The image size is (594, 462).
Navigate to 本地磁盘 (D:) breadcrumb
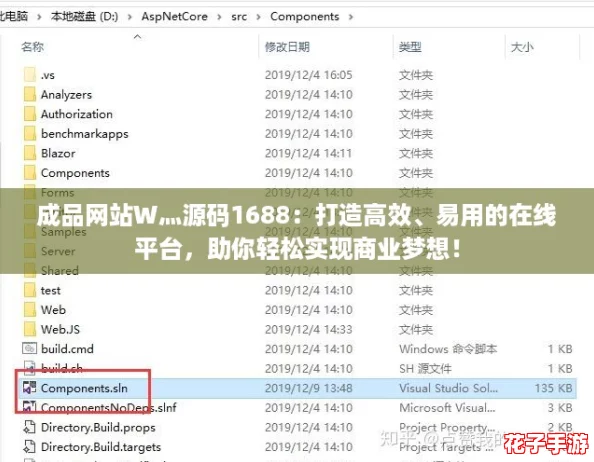click(84, 17)
